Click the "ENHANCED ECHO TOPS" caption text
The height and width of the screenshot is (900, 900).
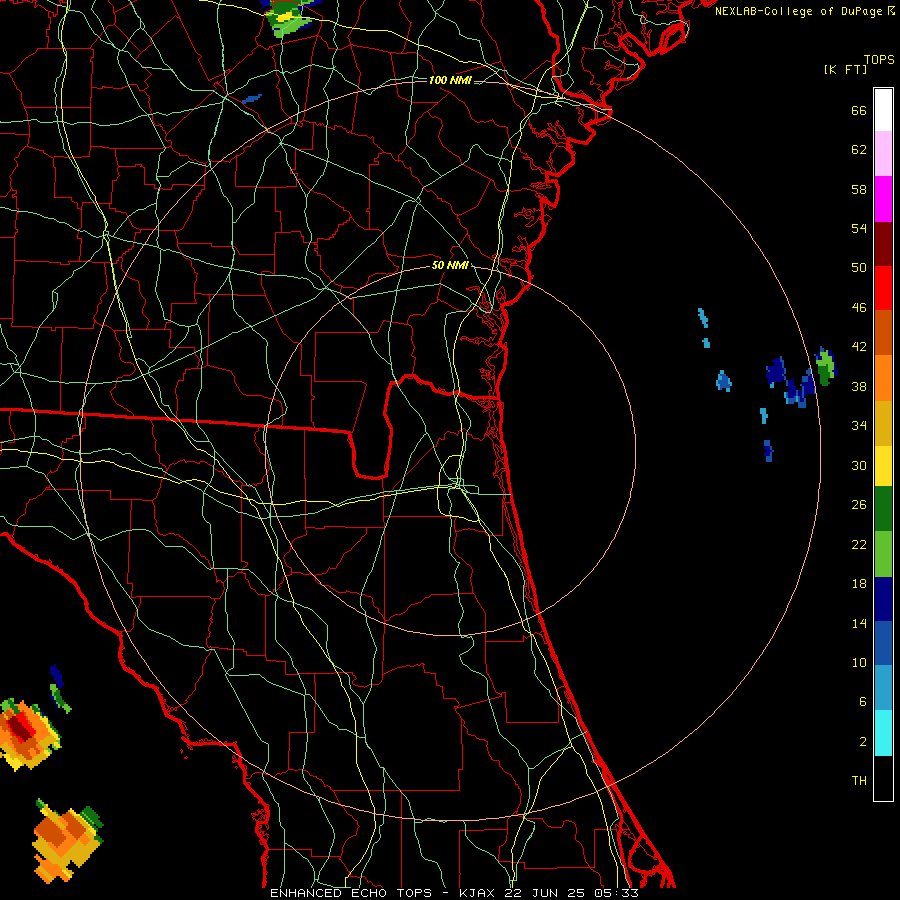tap(351, 893)
